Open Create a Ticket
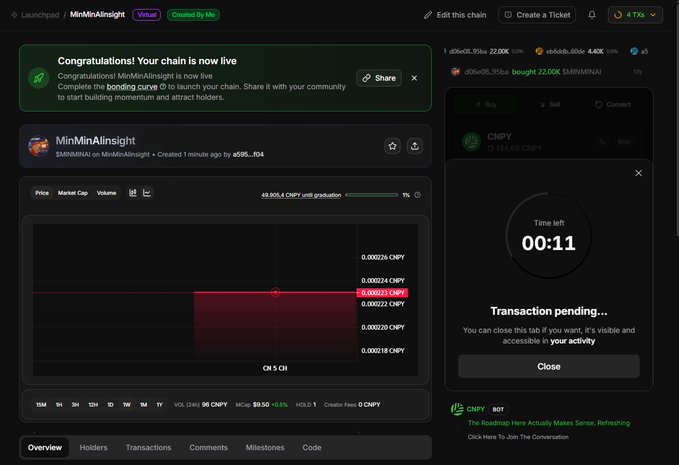This screenshot has height=465, width=679. pos(537,15)
